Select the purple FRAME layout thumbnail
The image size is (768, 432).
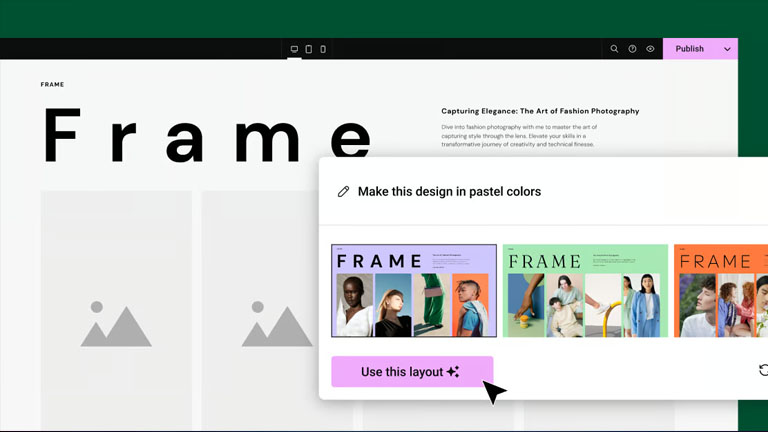[x=414, y=291]
